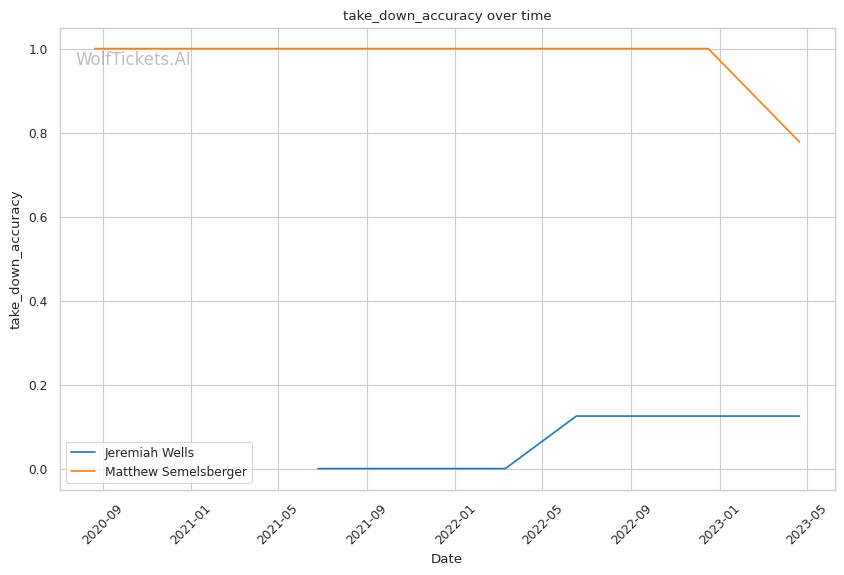Image resolution: width=844 pixels, height=575 pixels.
Task: Click the 2020-09 x-axis tick label
Action: pos(100,522)
